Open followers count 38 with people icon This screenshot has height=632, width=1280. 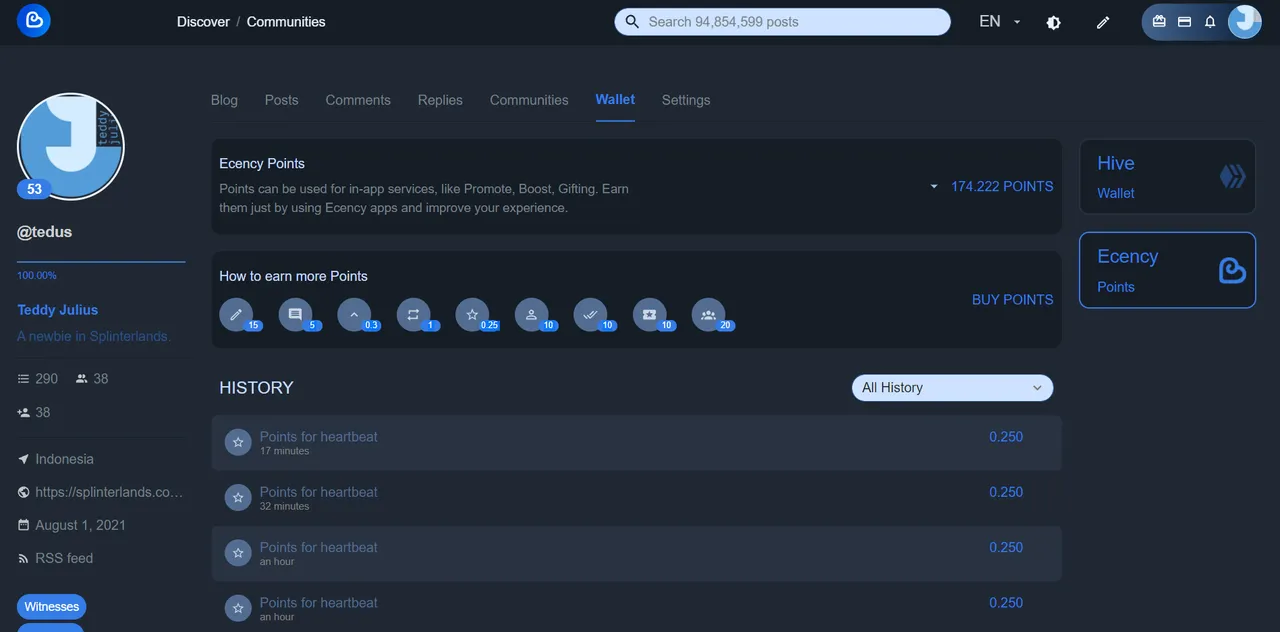(91, 379)
